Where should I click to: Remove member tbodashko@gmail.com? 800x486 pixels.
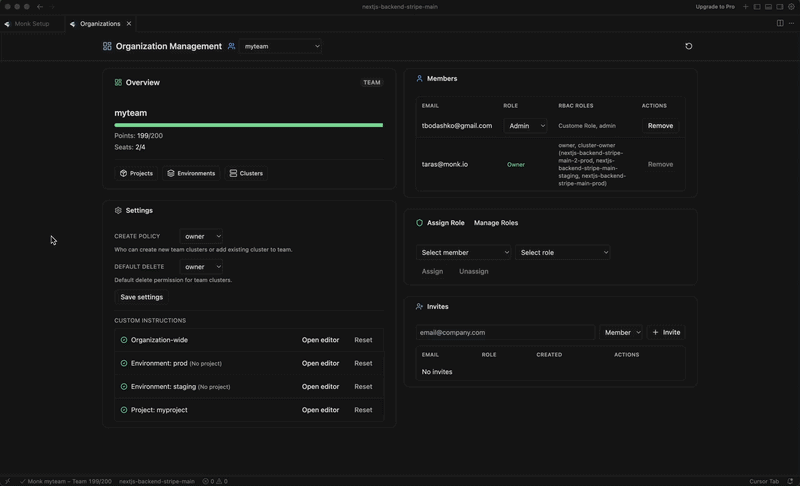(660, 125)
